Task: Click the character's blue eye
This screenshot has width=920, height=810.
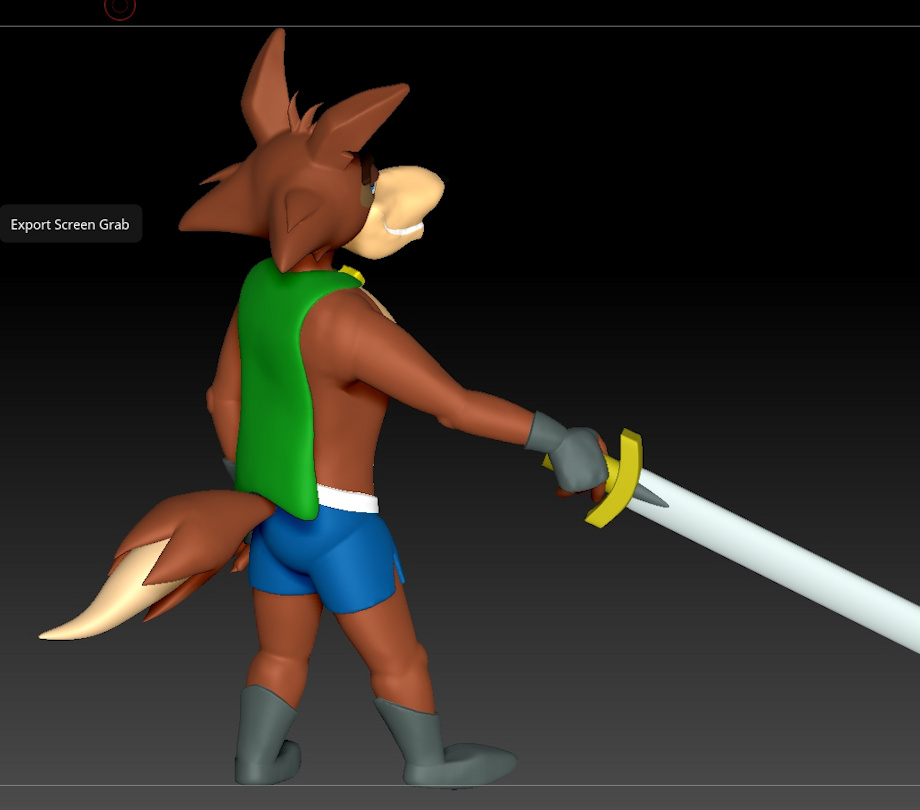Action: point(374,187)
